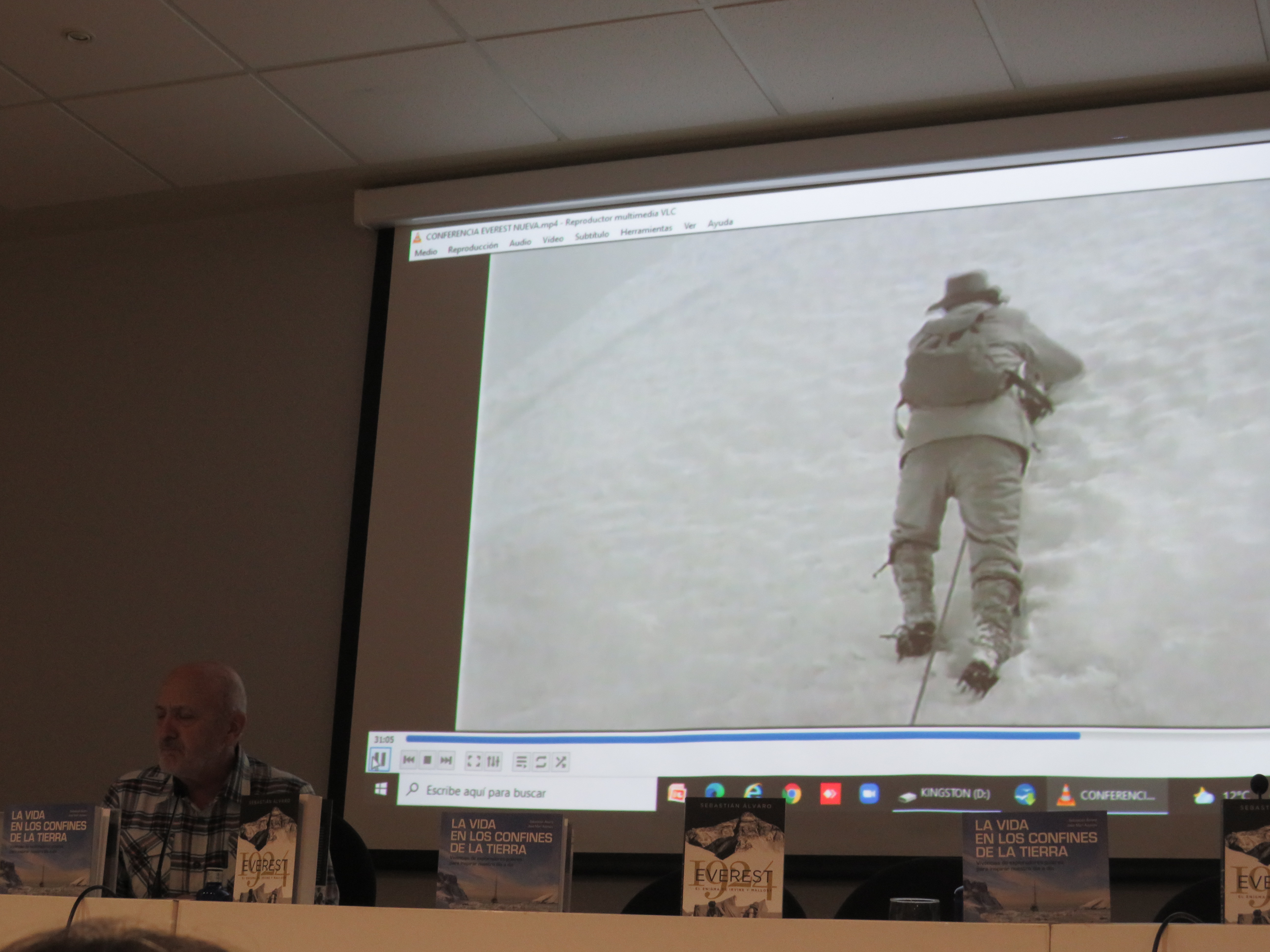1270x952 pixels.
Task: Click the blue playback progress bar
Action: coord(741,737)
